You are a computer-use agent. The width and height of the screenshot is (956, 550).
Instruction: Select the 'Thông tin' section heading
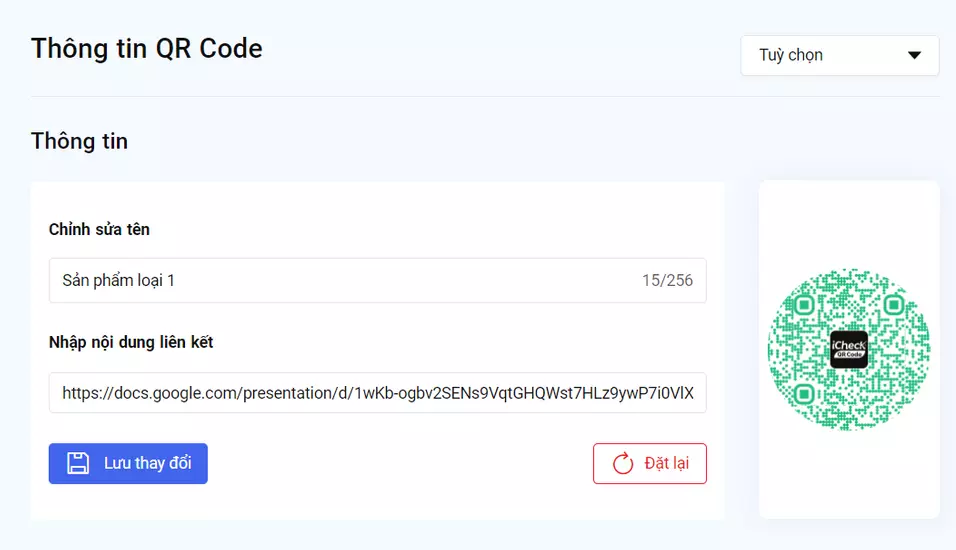point(79,141)
